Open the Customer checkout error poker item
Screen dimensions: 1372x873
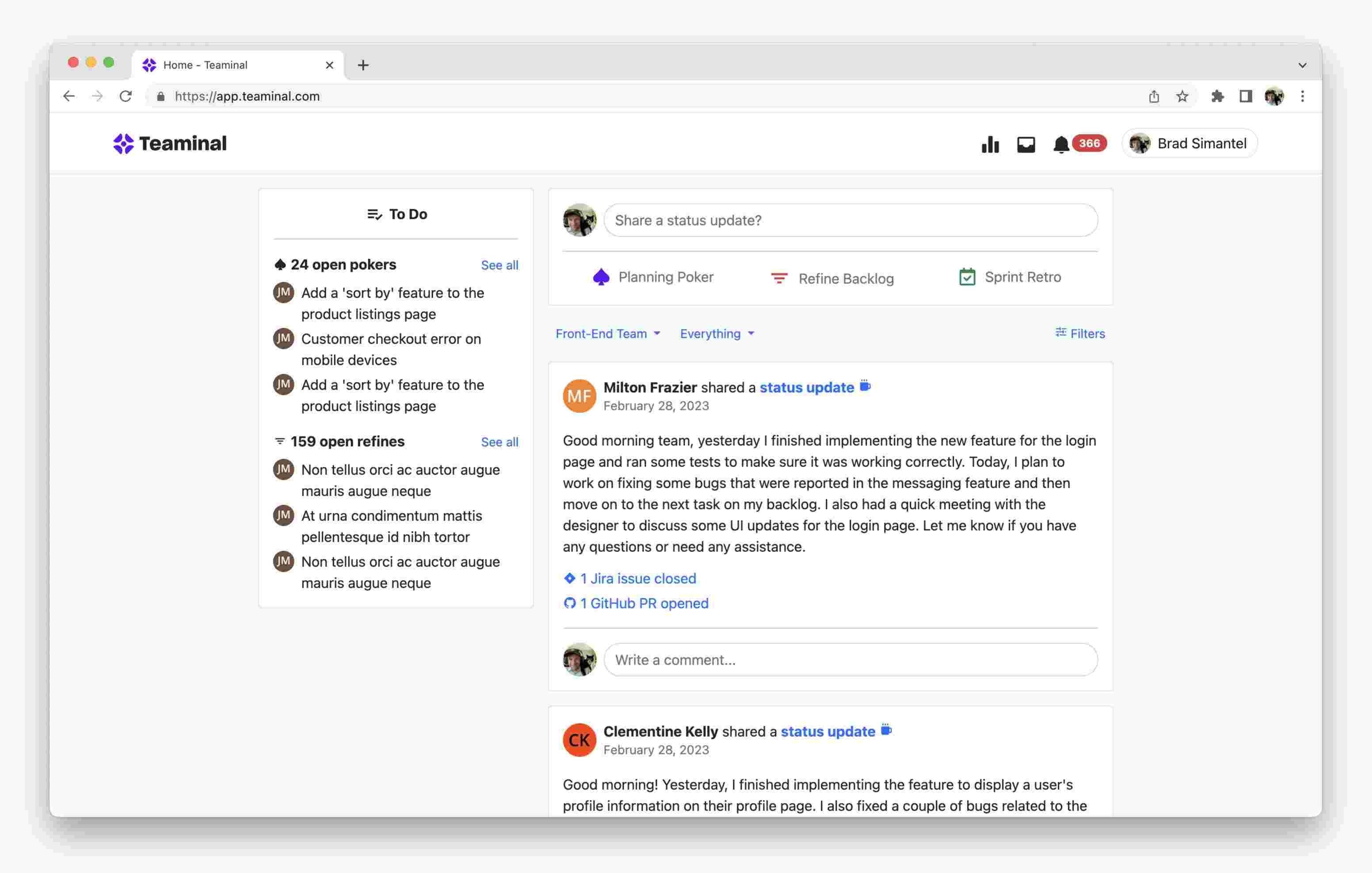[x=392, y=349]
